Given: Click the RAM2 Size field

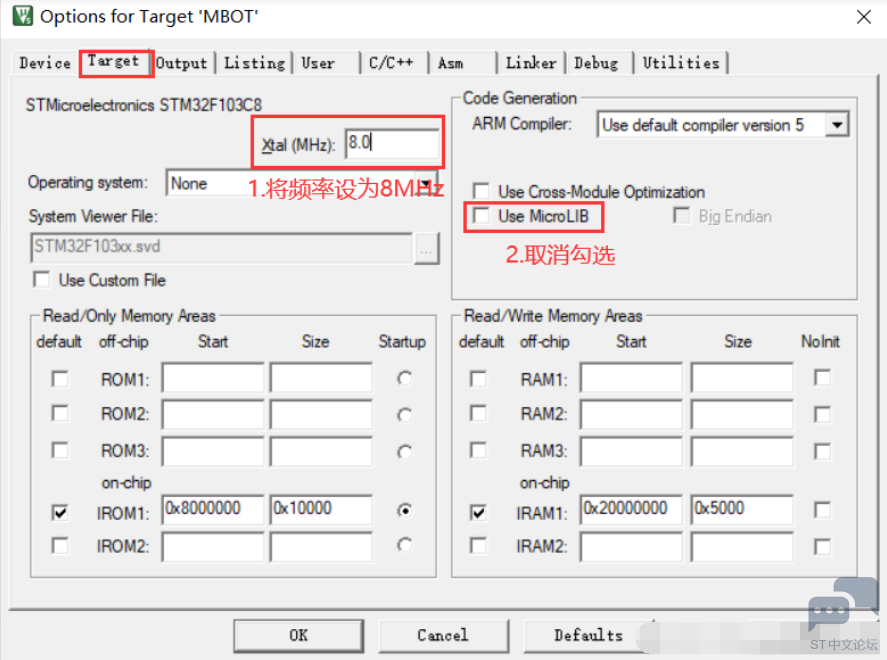Looking at the screenshot, I should tap(742, 415).
